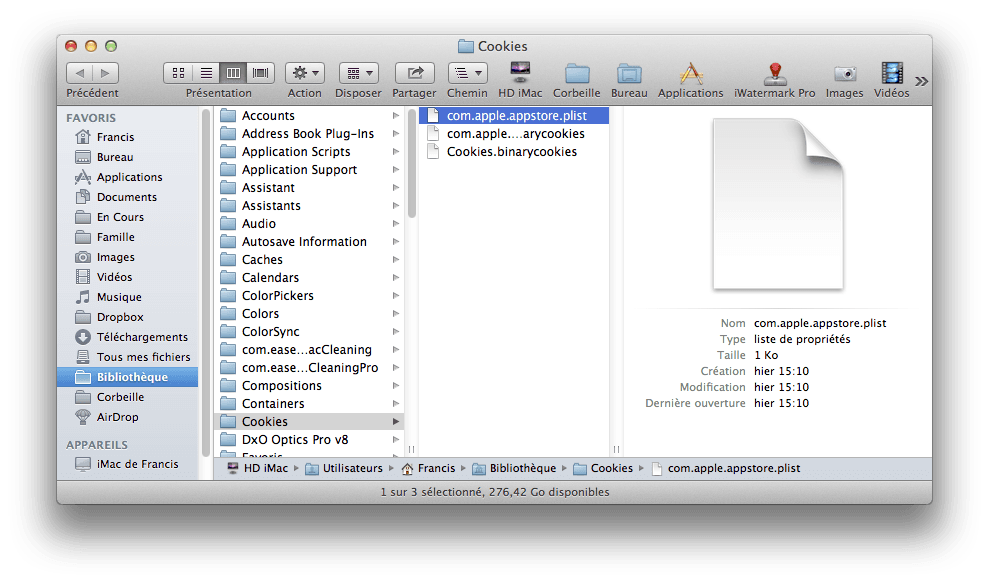This screenshot has height=583, width=989.
Task: Switch to column view presentation
Action: [x=233, y=73]
